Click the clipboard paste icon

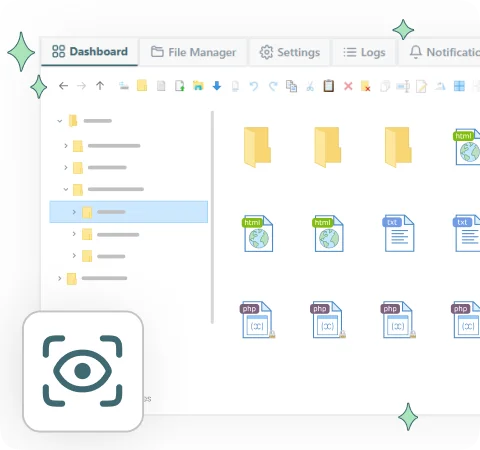click(x=329, y=86)
